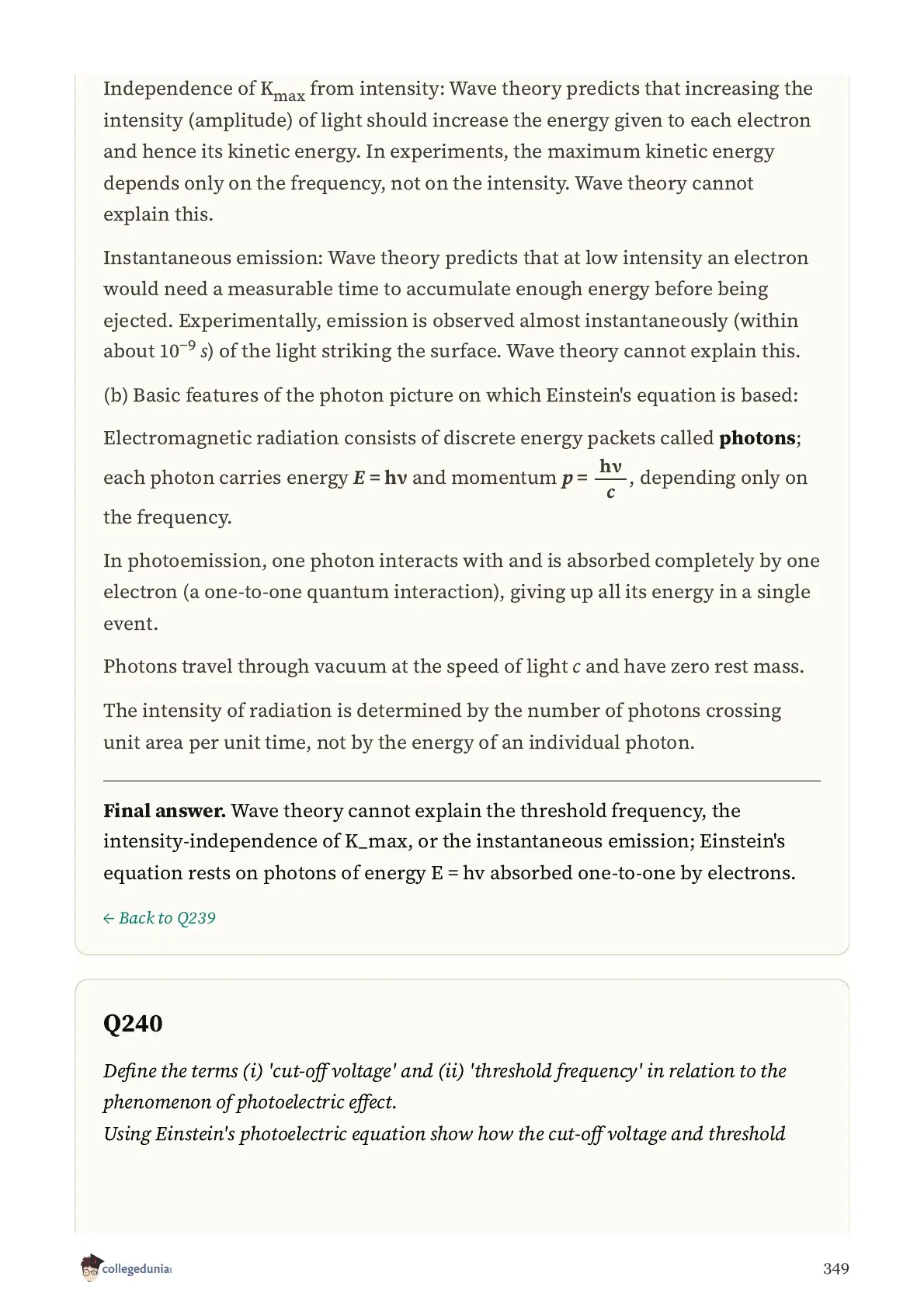Viewport: 924px width, 1308px height.
Task: Click the divider line above Final answer
Action: (x=461, y=781)
